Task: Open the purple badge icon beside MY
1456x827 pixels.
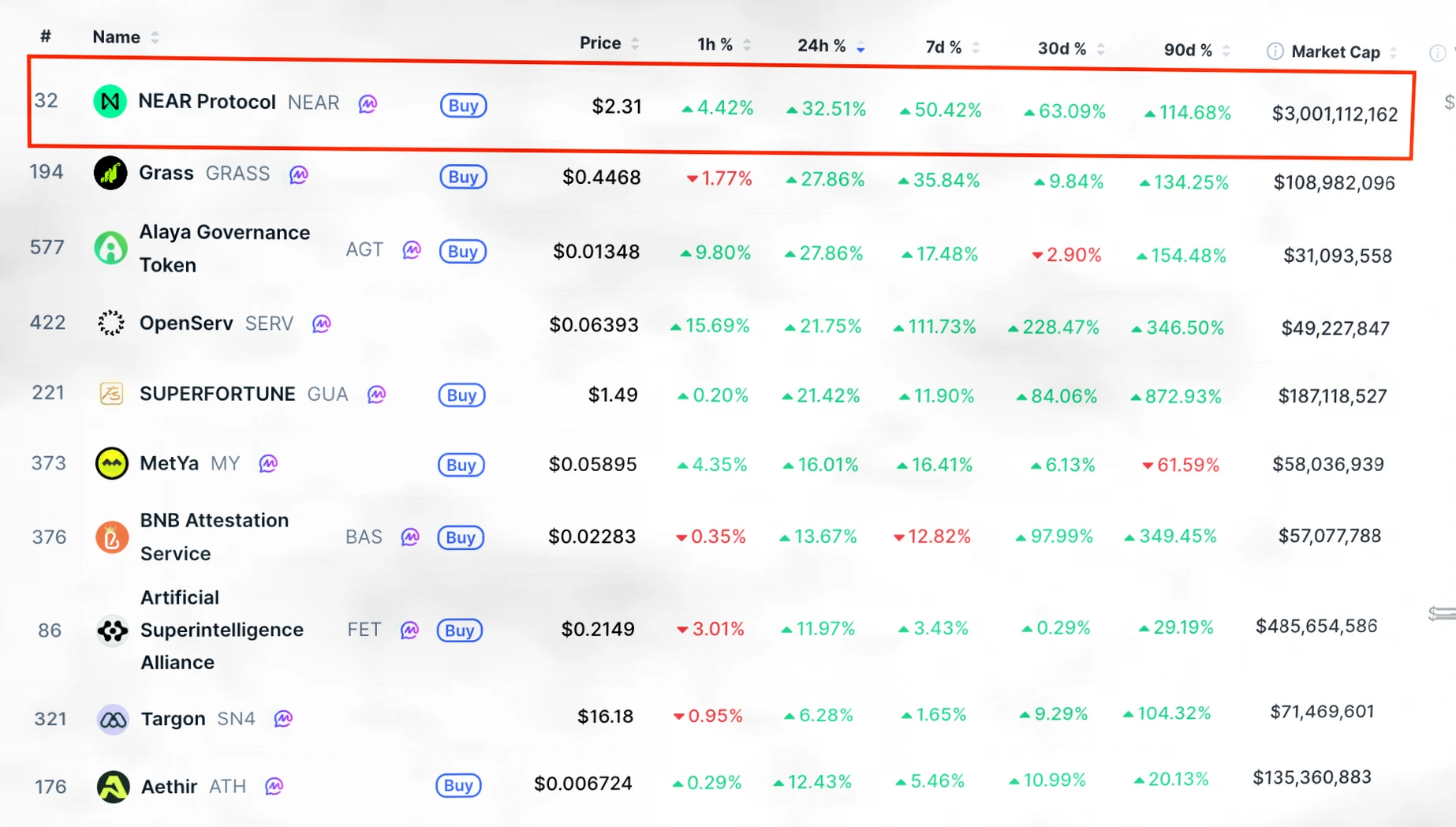Action: click(268, 463)
